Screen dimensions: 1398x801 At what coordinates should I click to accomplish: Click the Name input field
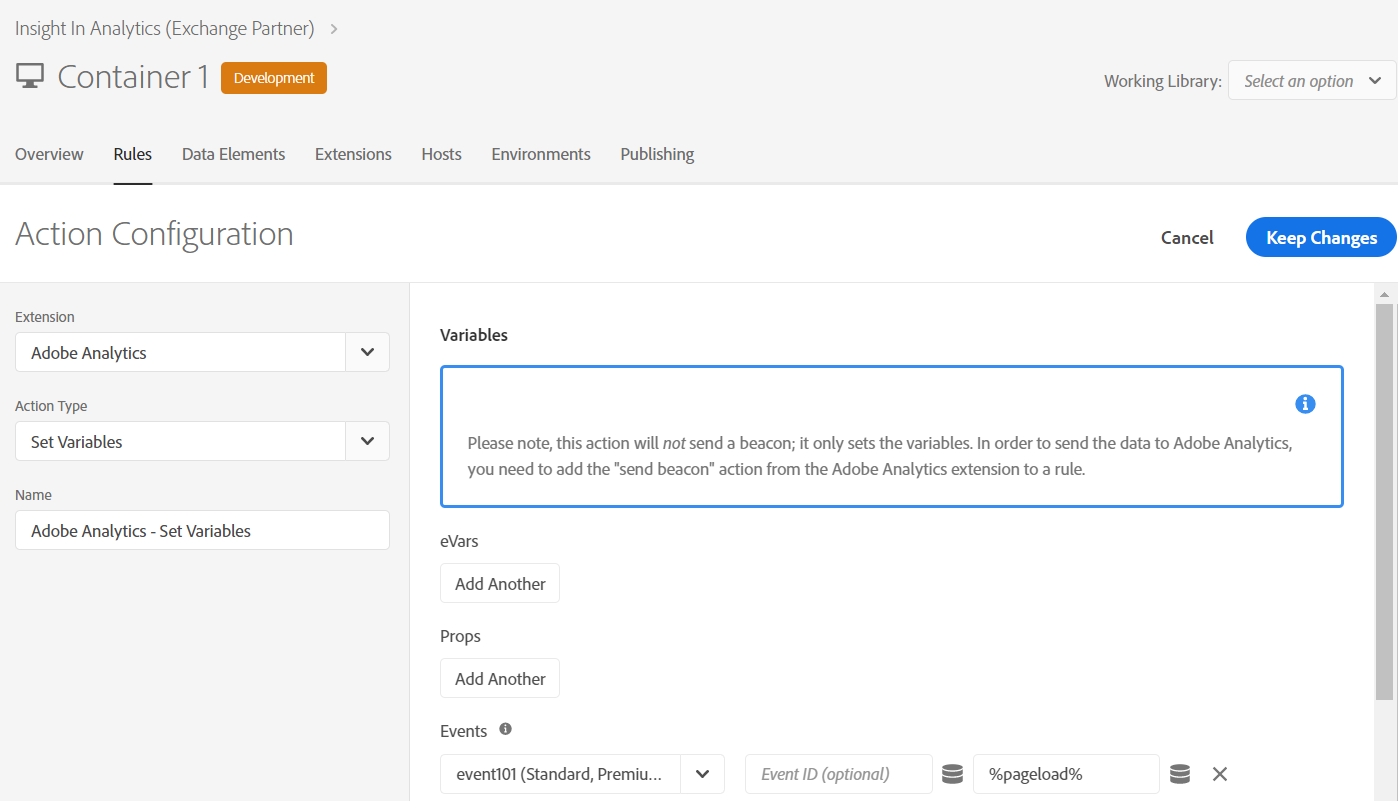(202, 530)
